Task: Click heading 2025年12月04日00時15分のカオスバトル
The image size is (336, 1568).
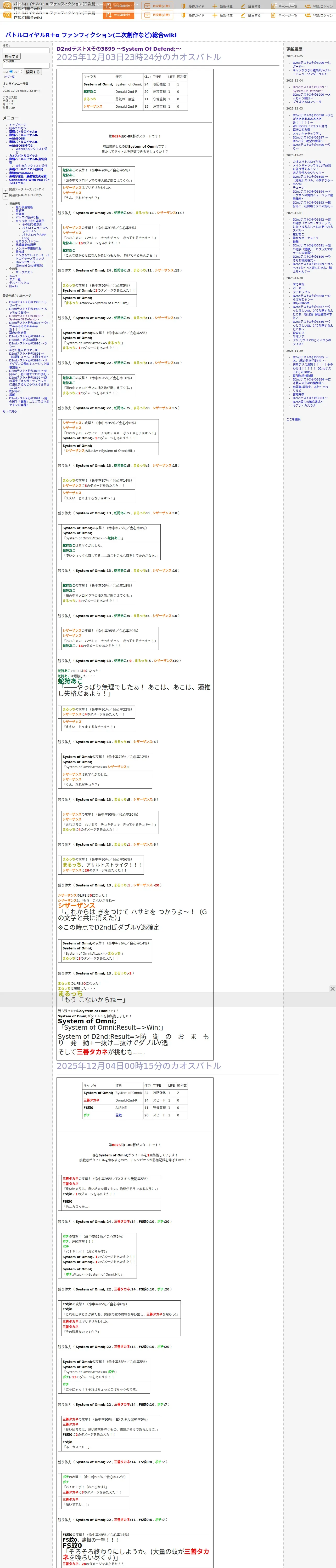Action: 139,1066
